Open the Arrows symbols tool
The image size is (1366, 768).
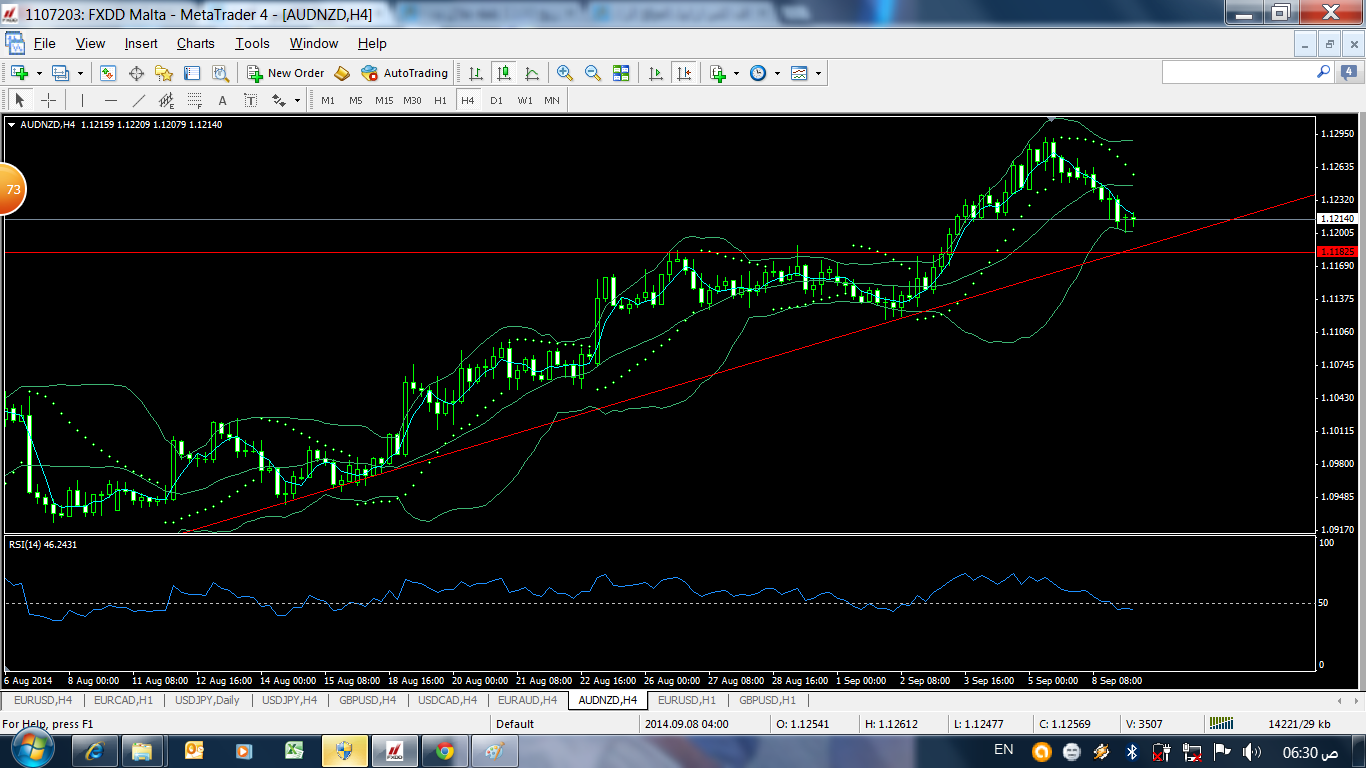(278, 100)
